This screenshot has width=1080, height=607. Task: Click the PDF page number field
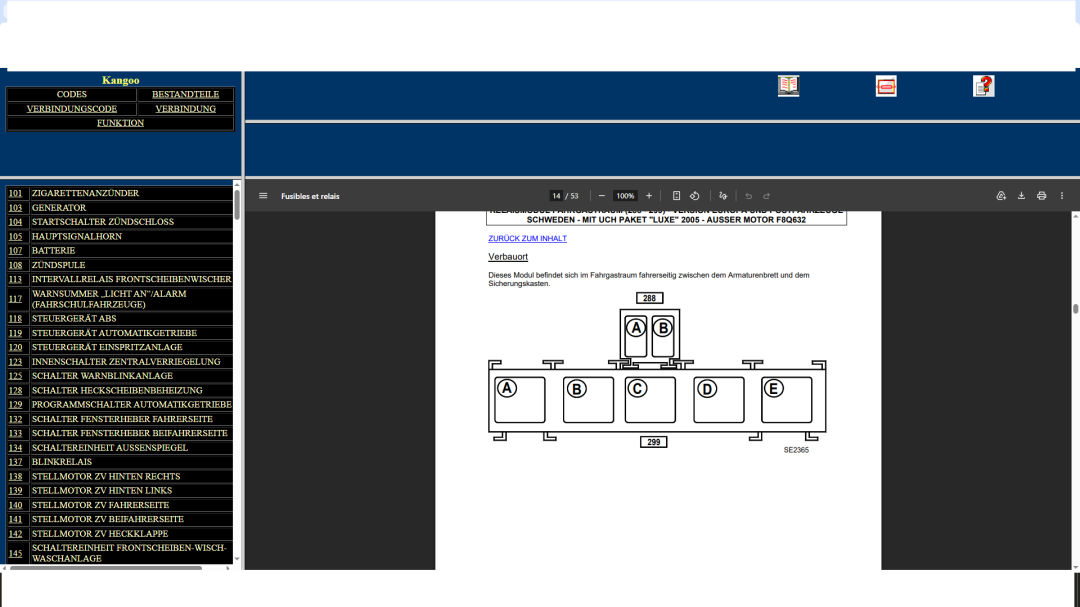click(556, 196)
